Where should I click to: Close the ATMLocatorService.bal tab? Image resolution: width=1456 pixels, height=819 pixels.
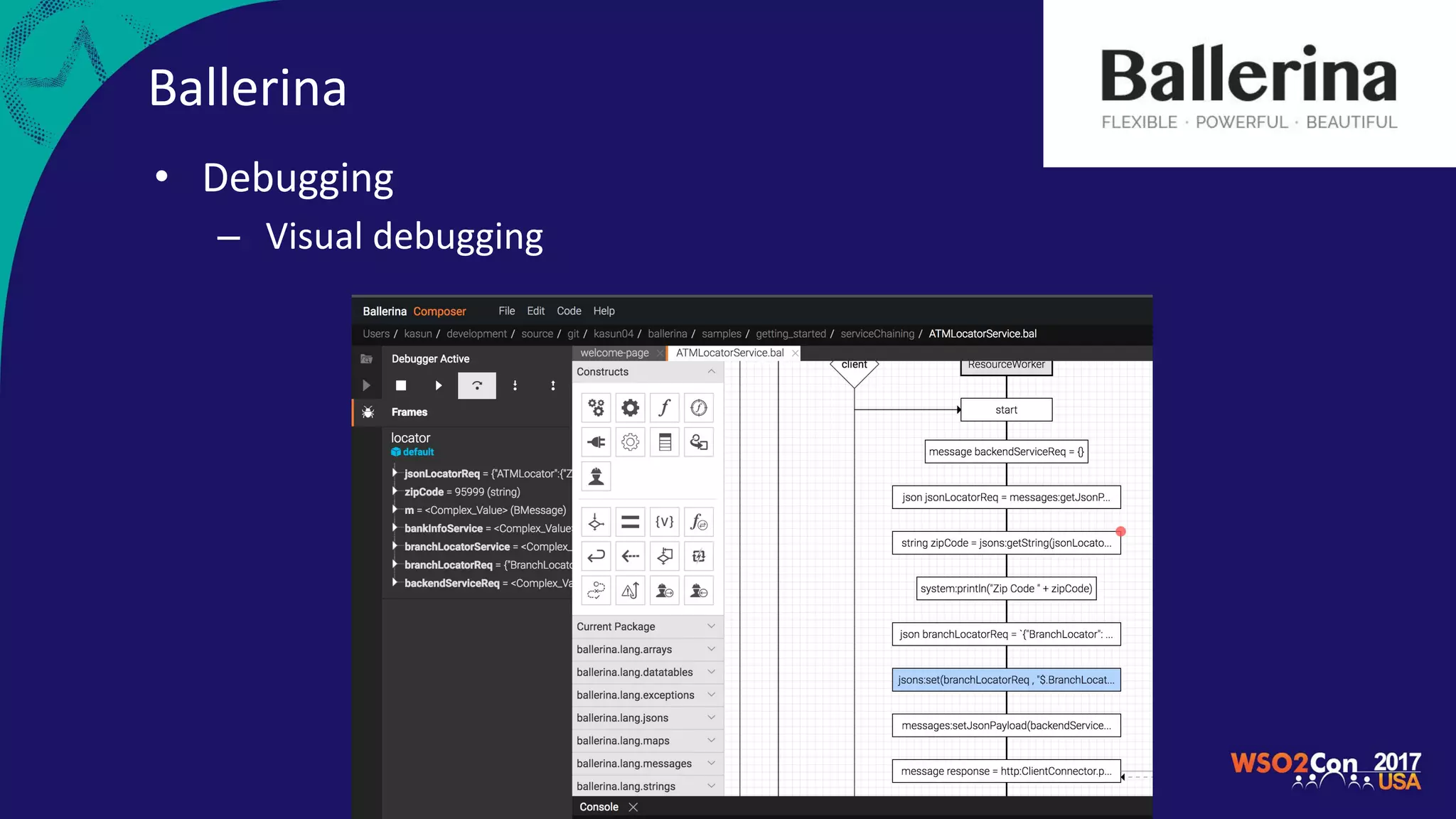[x=795, y=353]
